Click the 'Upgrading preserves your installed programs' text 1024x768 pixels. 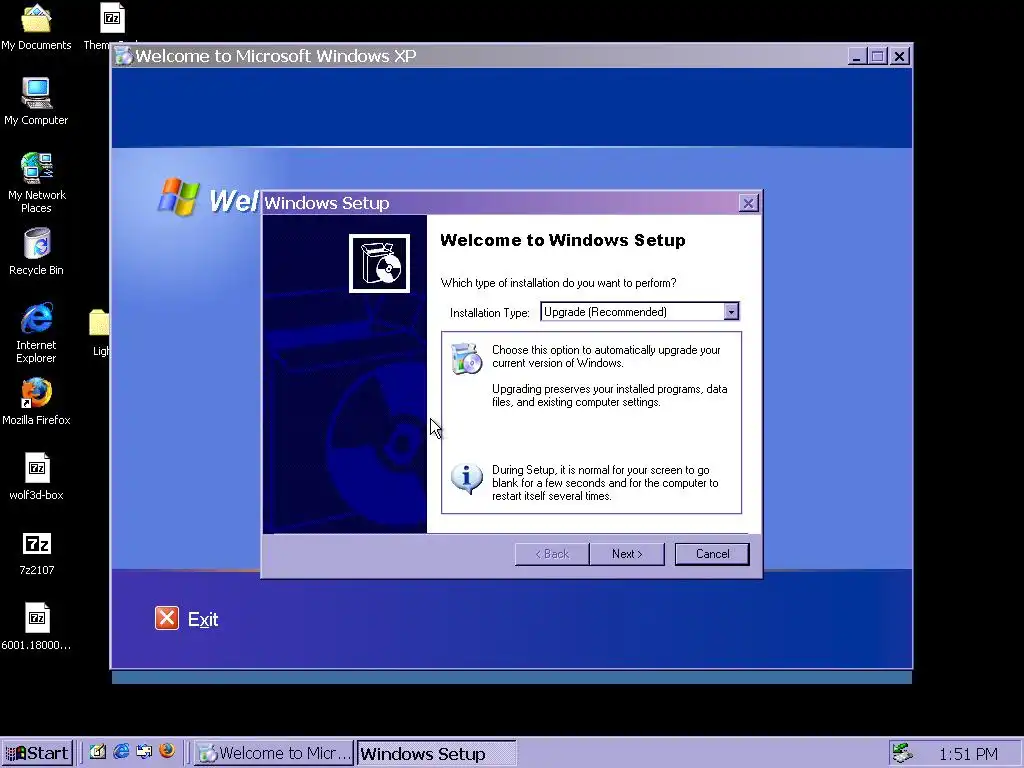pyautogui.click(x=609, y=395)
